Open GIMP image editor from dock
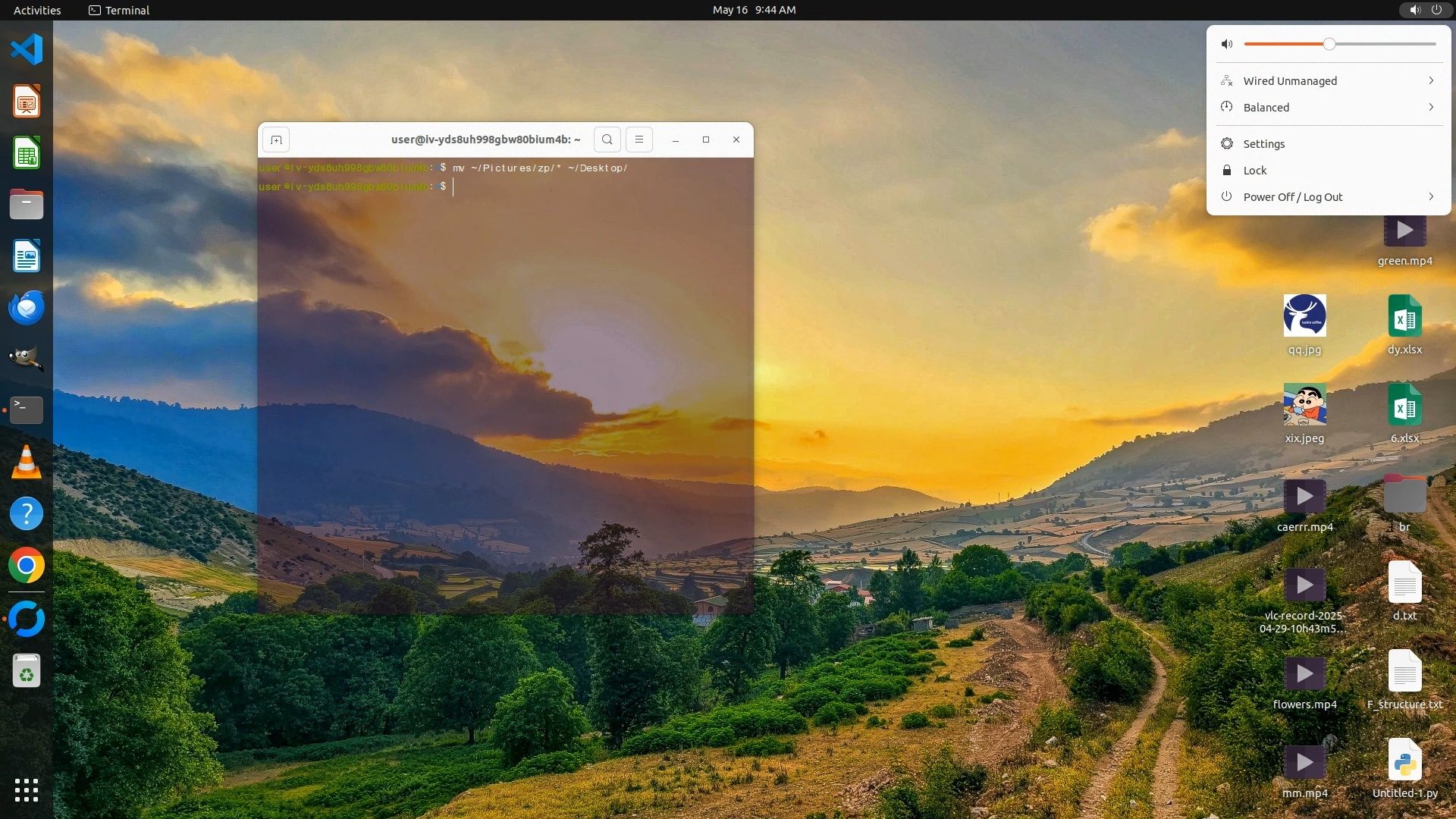This screenshot has height=819, width=1456. 27,359
